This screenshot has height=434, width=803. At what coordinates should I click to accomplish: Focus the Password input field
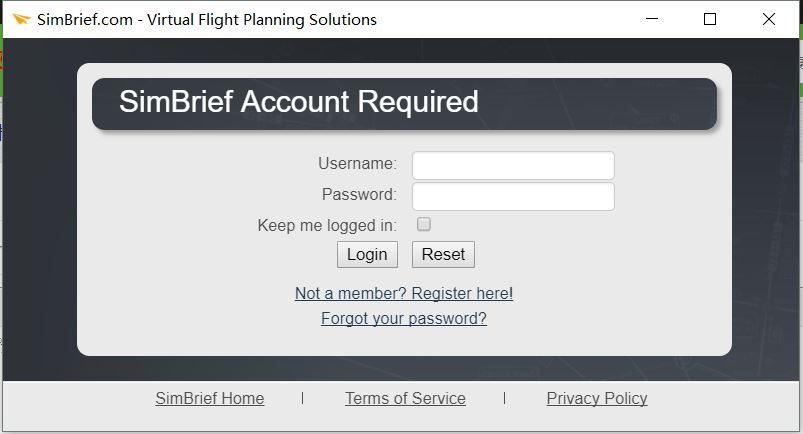tap(513, 196)
